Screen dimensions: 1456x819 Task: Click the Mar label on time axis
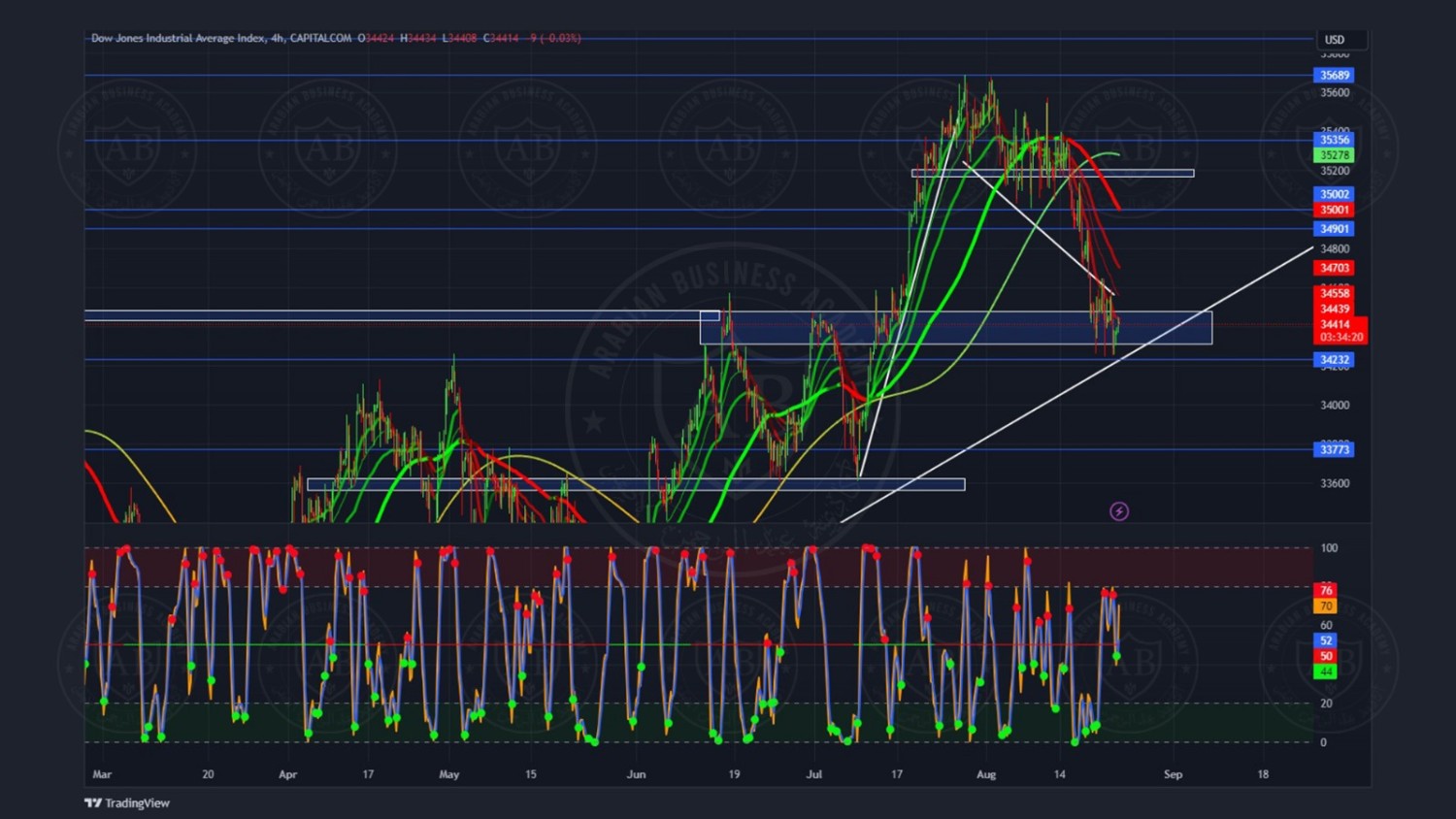point(102,774)
